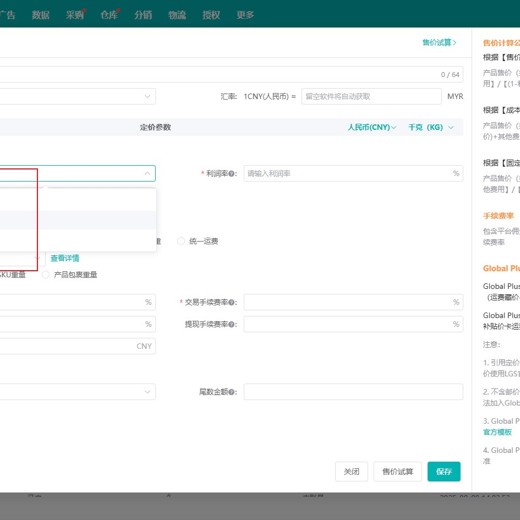Click the percent field left of 交易手续费率
The height and width of the screenshot is (520, 520).
pyautogui.click(x=77, y=302)
